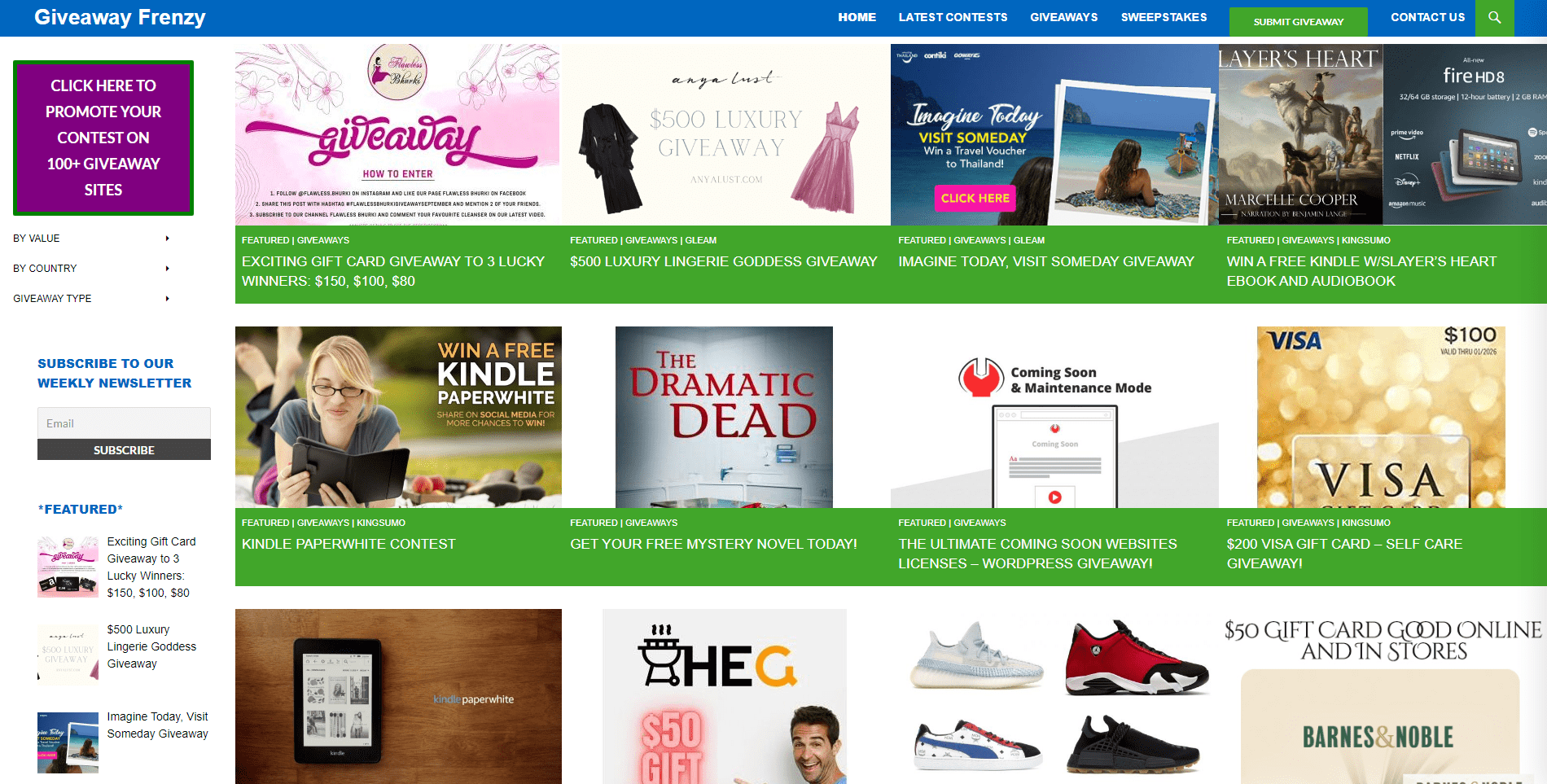Viewport: 1547px width, 784px height.
Task: Click sidebar Exciting Gift Card Giveaway thumbnail
Action: 68,567
